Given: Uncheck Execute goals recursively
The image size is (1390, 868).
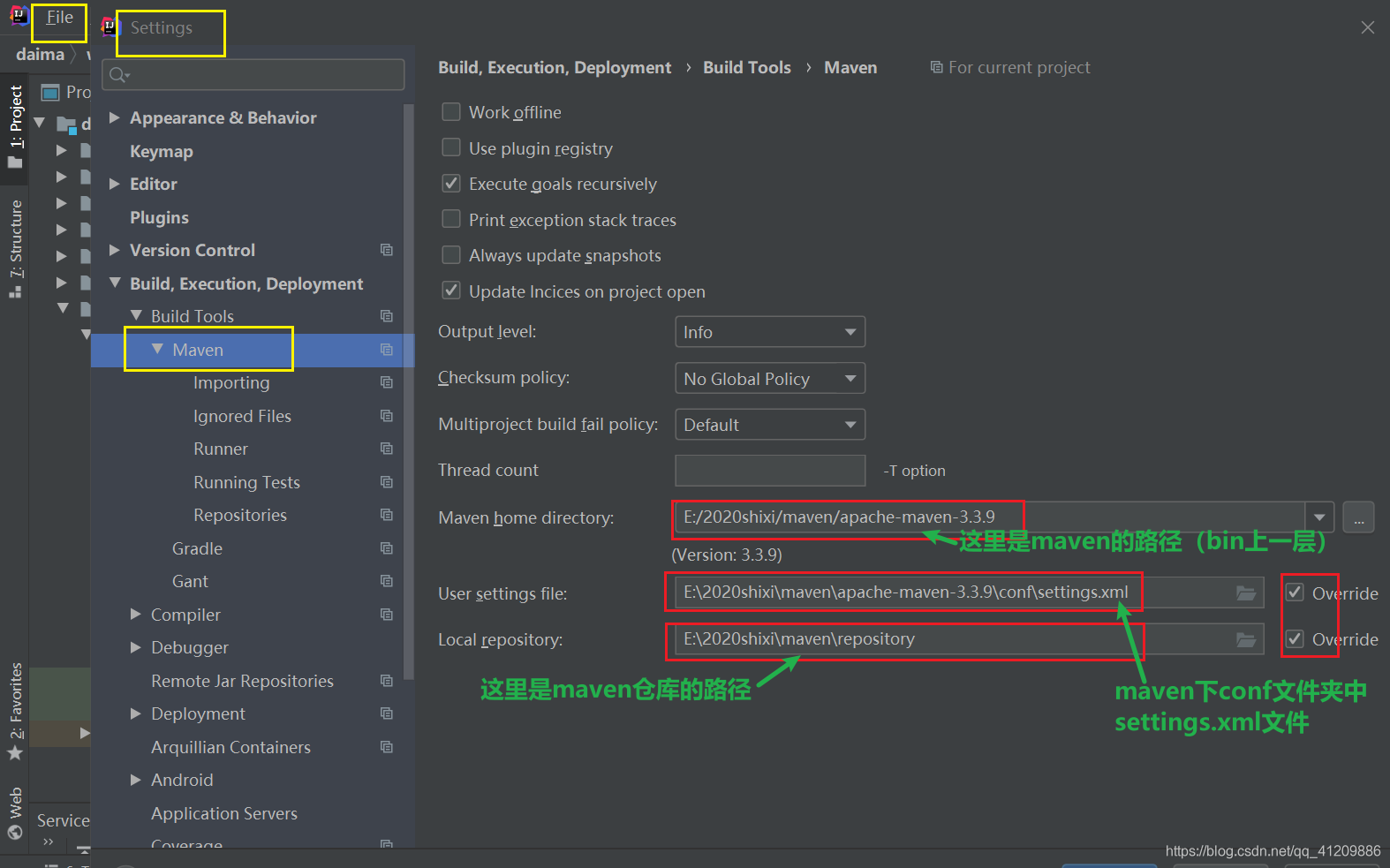Looking at the screenshot, I should 451,183.
